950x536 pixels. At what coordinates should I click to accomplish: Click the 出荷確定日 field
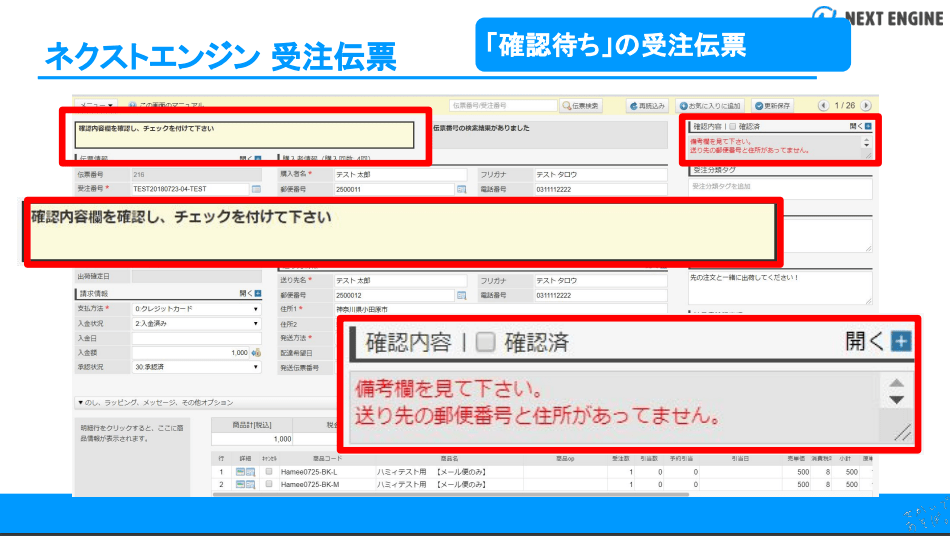(x=197, y=276)
